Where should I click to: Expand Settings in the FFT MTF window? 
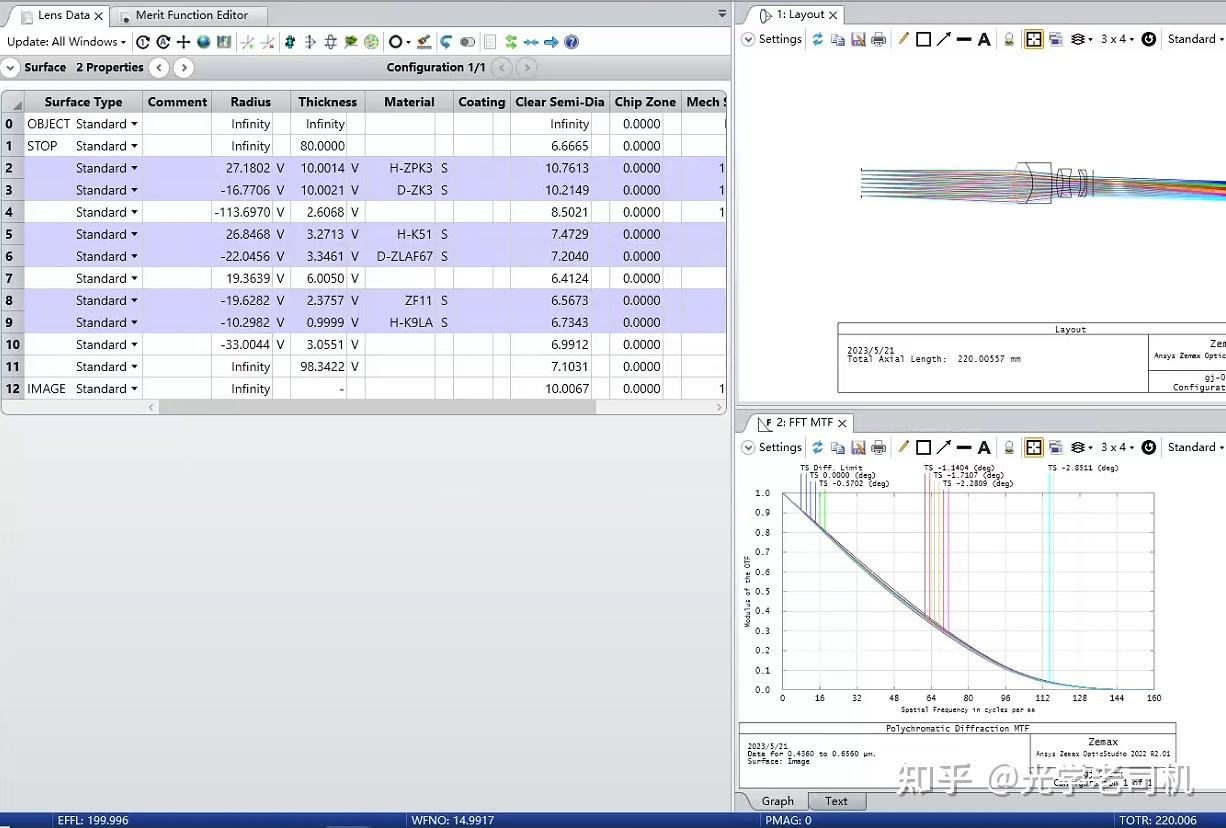771,447
